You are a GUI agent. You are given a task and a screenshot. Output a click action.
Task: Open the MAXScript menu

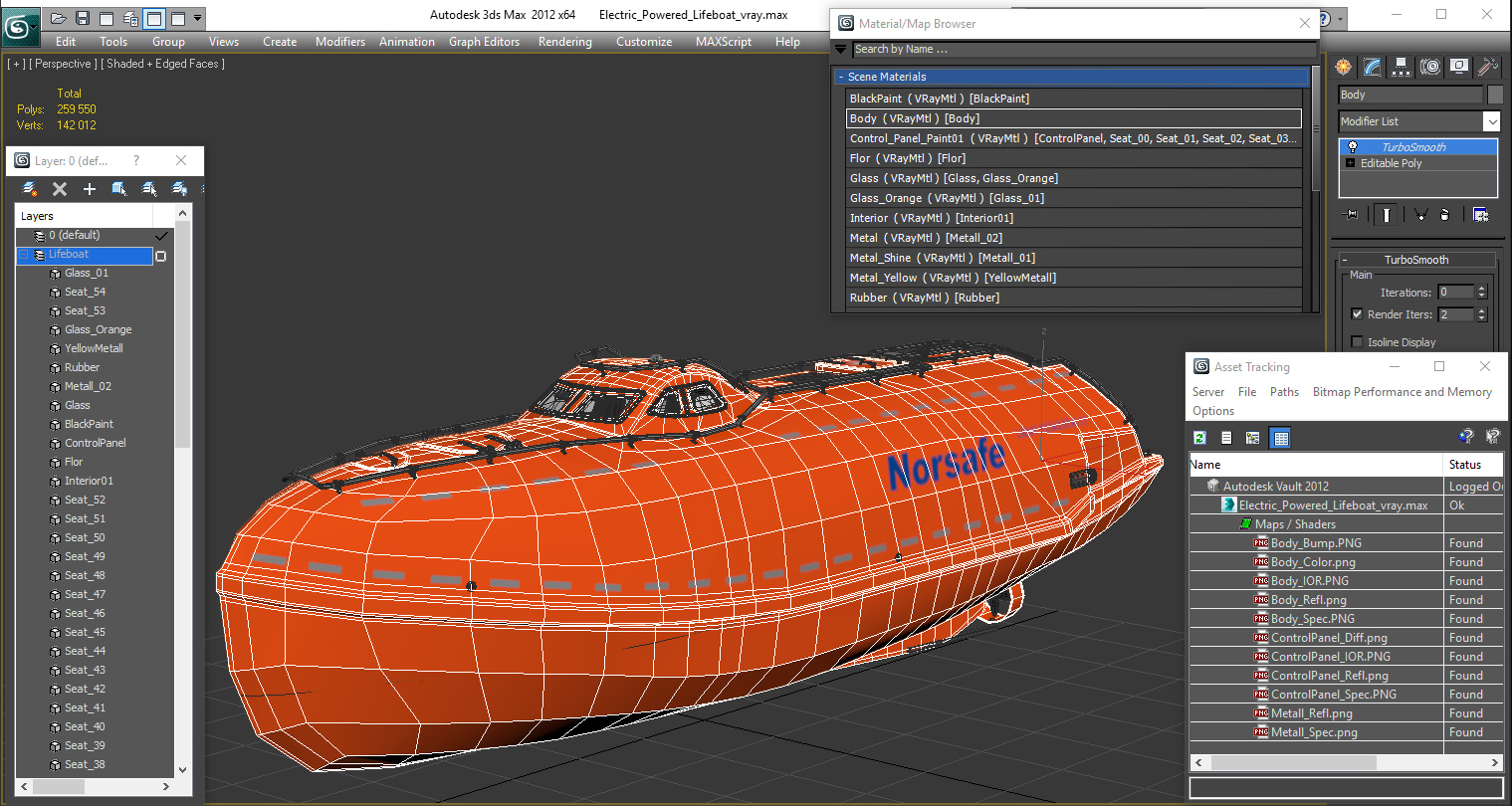[724, 42]
